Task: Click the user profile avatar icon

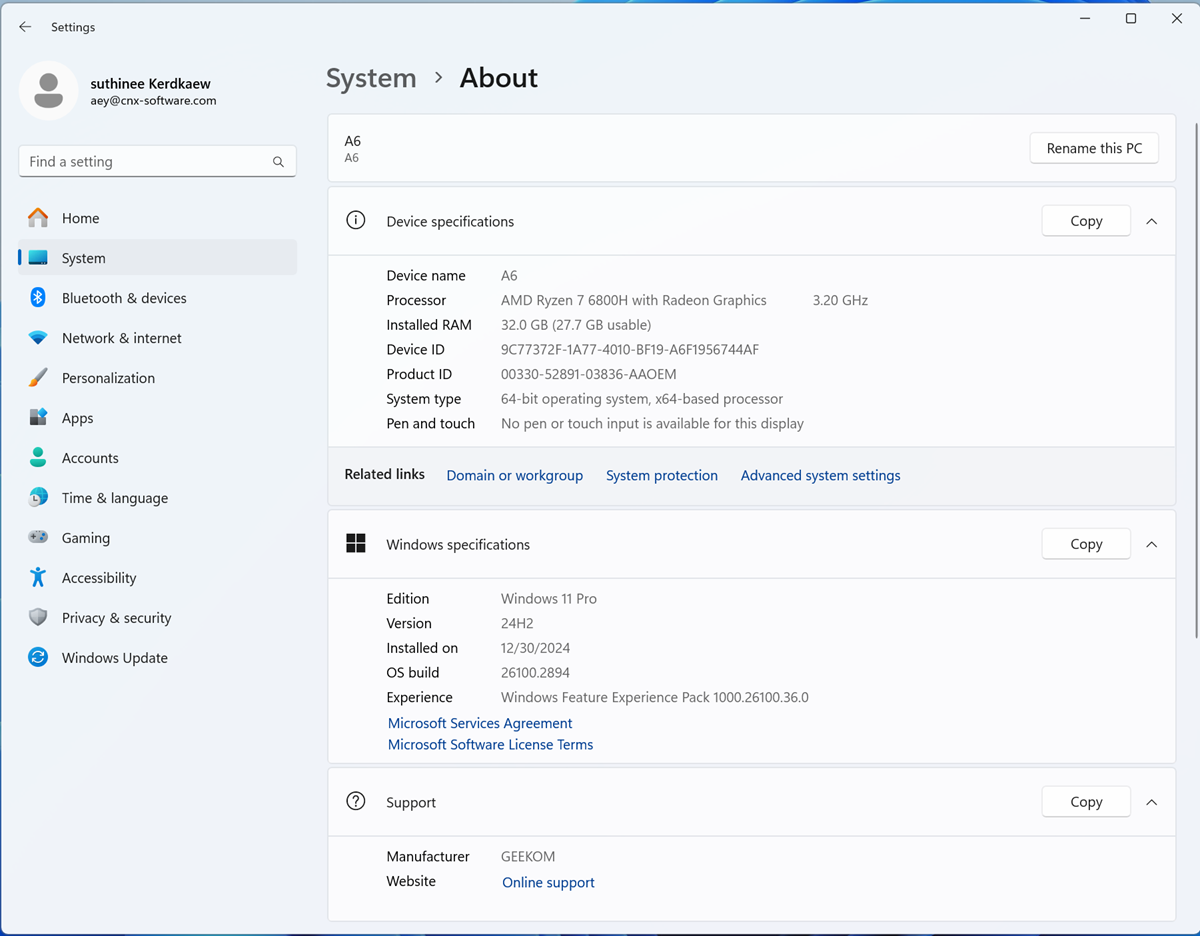Action: pyautogui.click(x=48, y=91)
